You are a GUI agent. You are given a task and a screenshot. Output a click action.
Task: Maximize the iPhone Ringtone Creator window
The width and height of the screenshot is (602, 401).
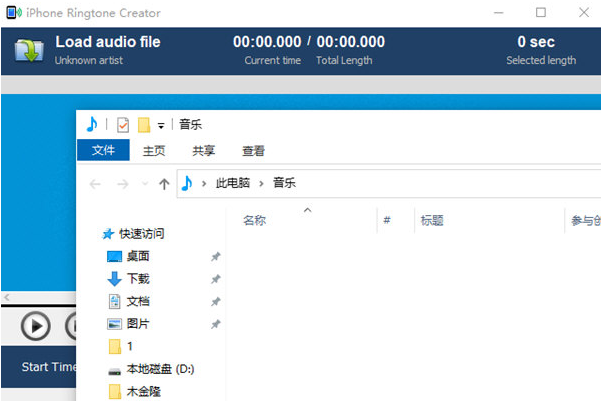541,13
